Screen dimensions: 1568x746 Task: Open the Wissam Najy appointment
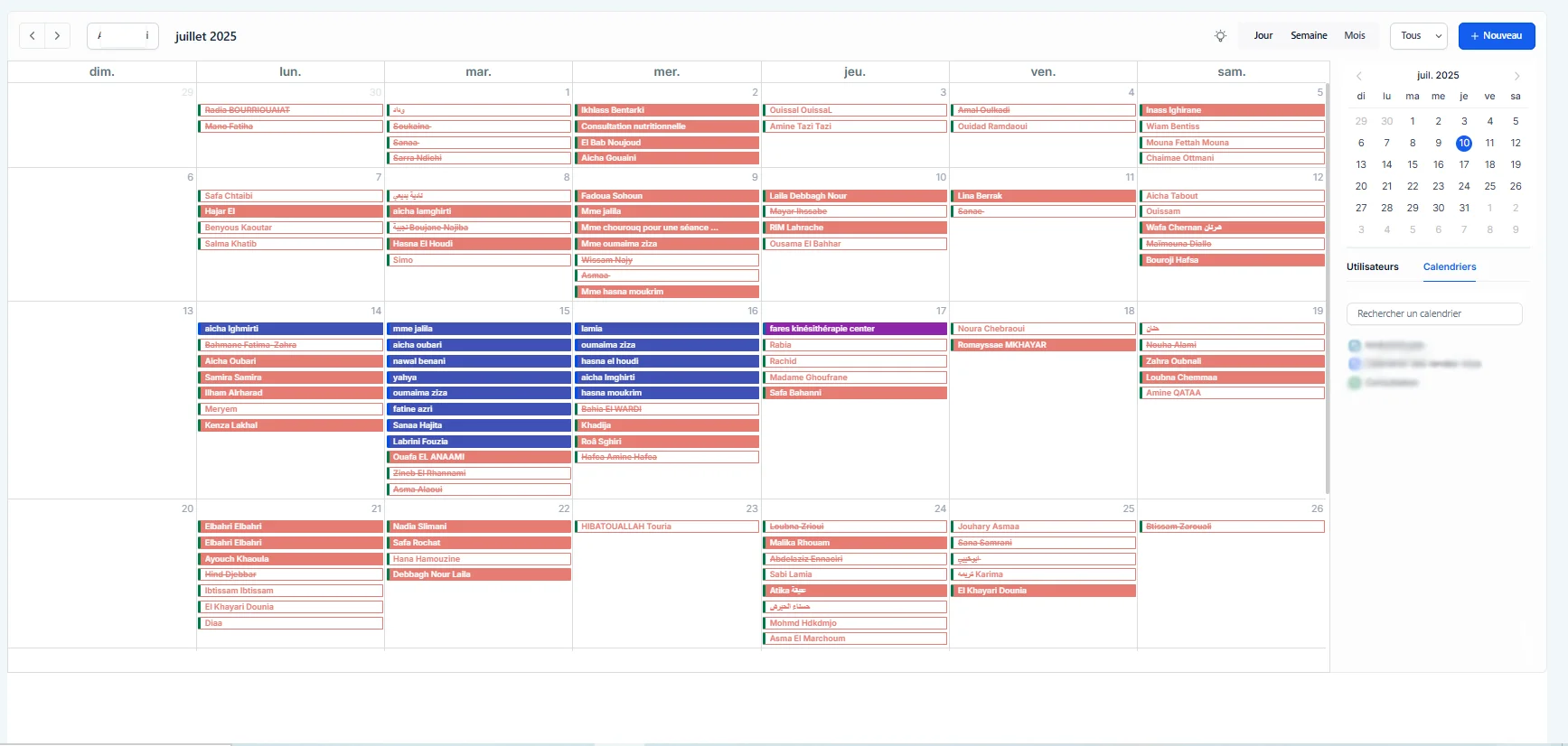click(x=667, y=260)
